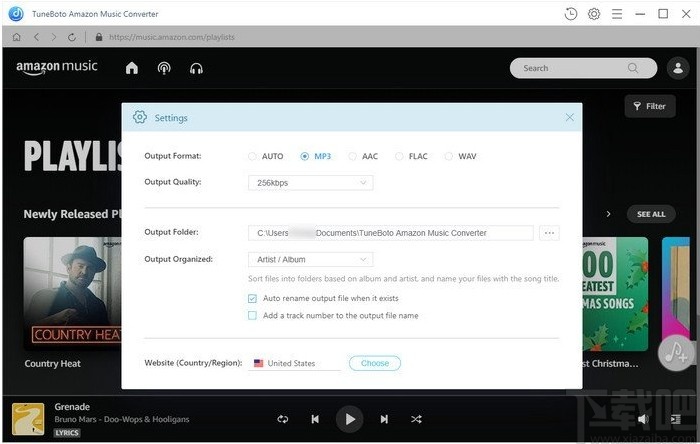Click the amazon music logo
This screenshot has height=444, width=700.
coord(57,67)
